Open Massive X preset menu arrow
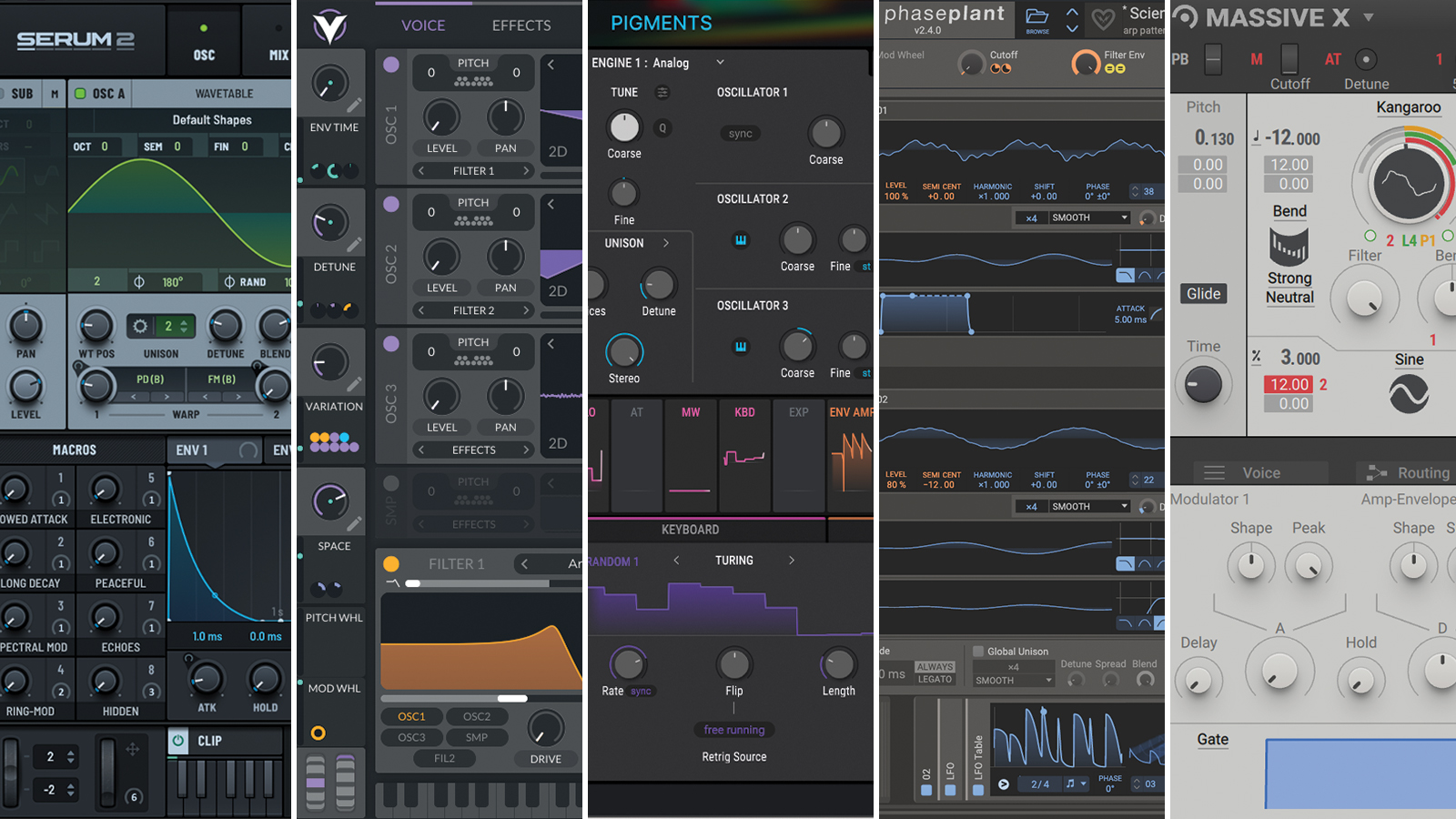The width and height of the screenshot is (1456, 819). (1368, 17)
